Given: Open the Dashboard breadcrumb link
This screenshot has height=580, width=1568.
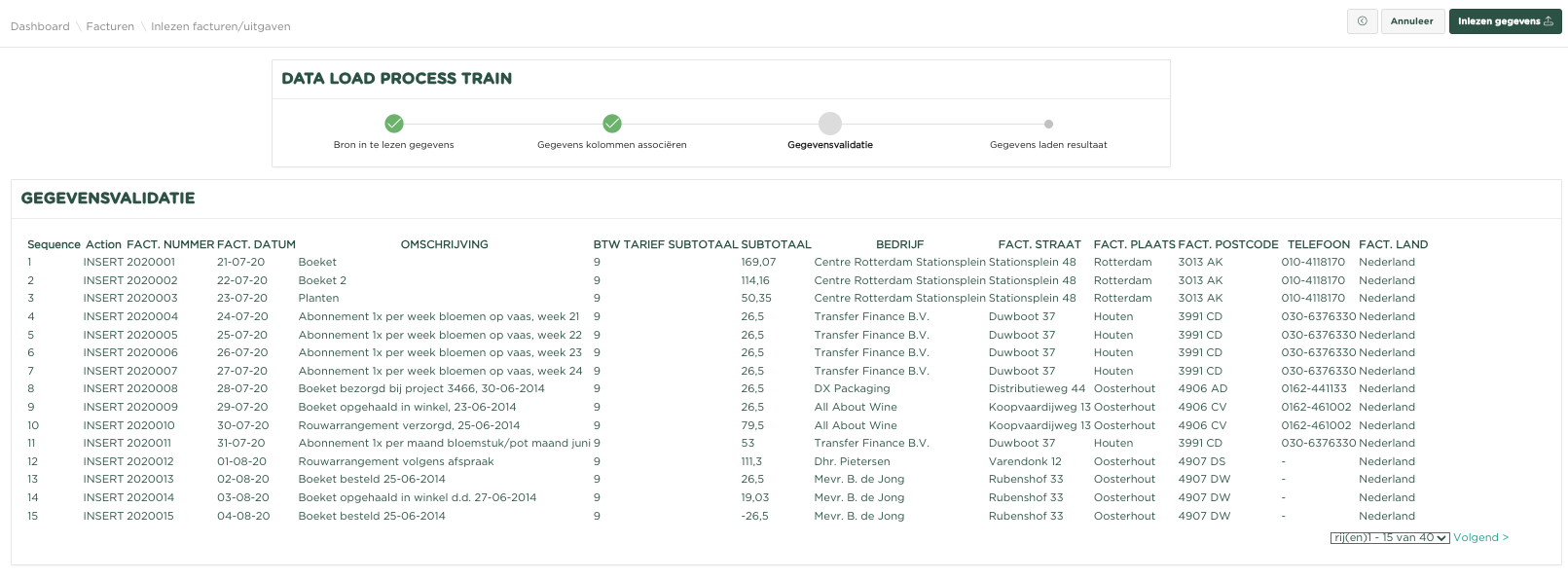Looking at the screenshot, I should coord(40,26).
